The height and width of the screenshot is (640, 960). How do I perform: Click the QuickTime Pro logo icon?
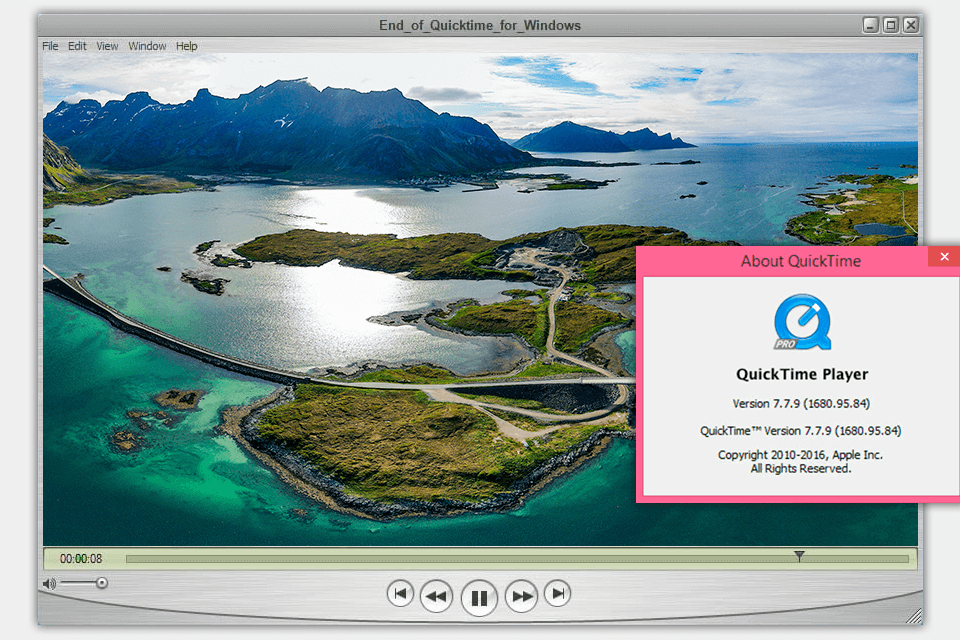802,322
